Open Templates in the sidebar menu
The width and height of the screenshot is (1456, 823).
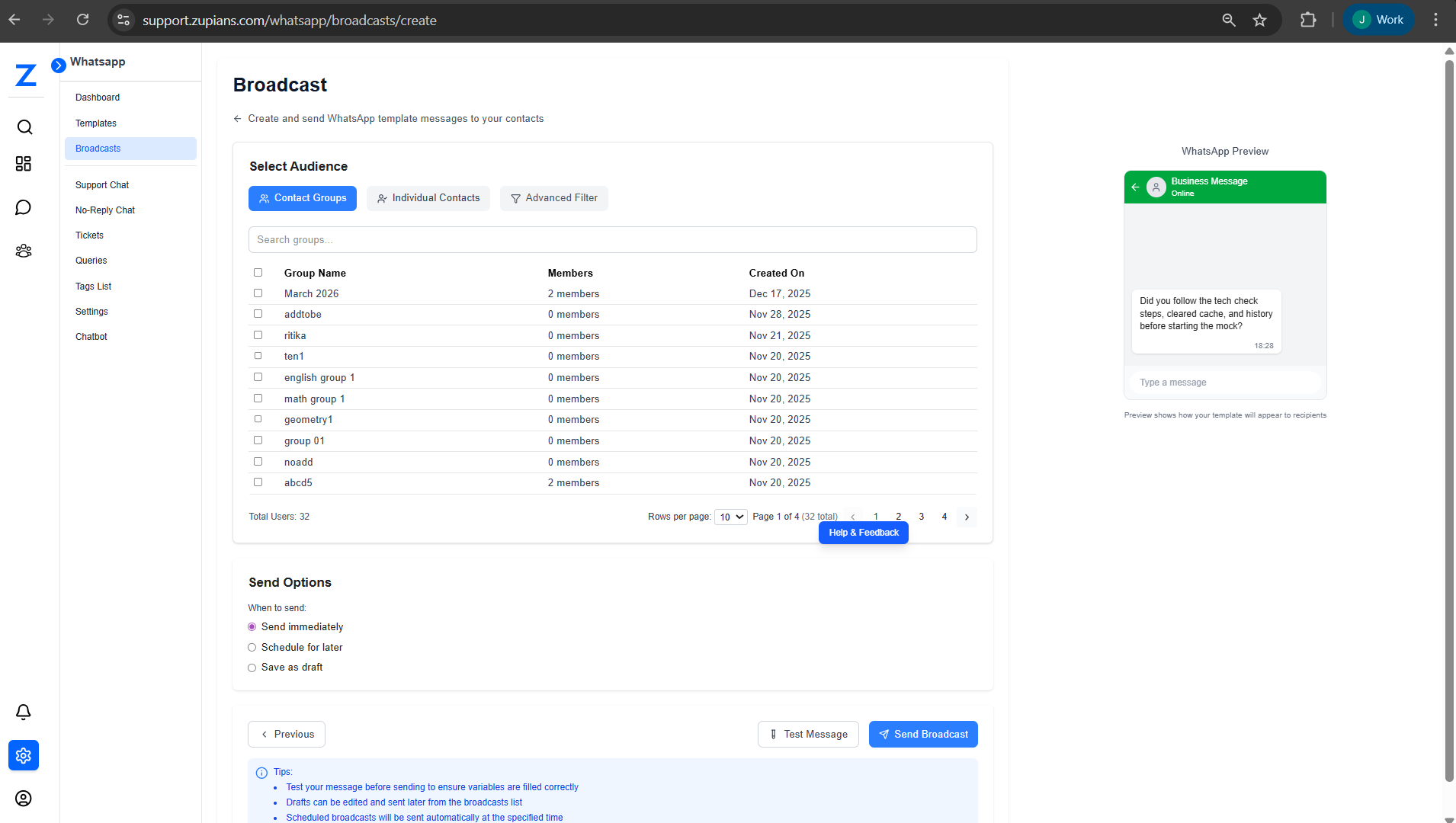click(x=96, y=123)
